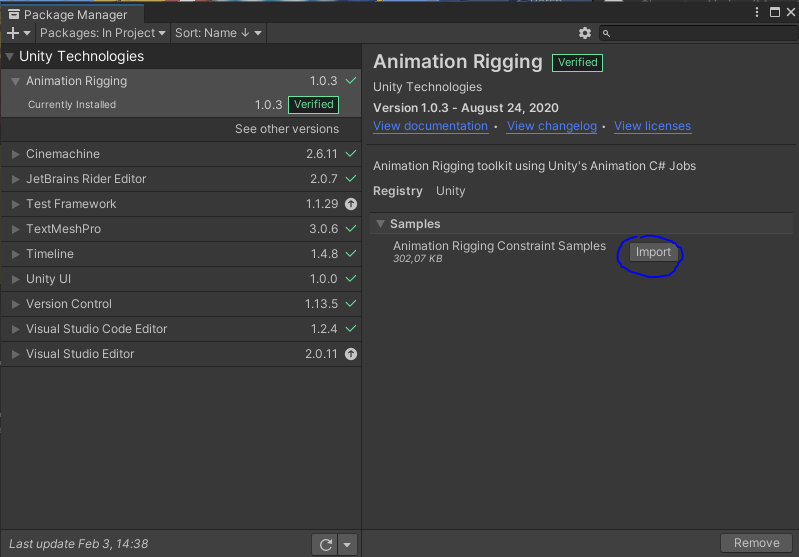Select the Version Control package
799x557 pixels.
(69, 304)
